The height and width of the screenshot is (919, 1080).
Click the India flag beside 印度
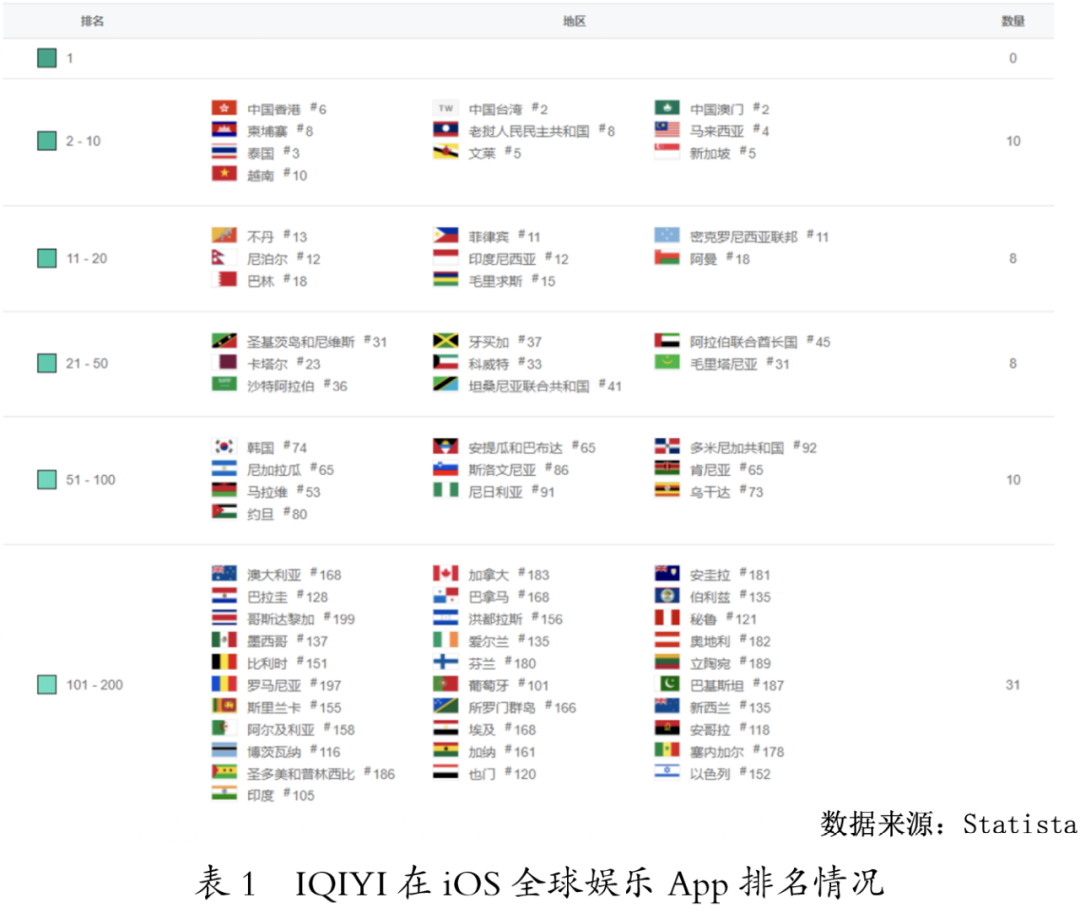coord(224,794)
